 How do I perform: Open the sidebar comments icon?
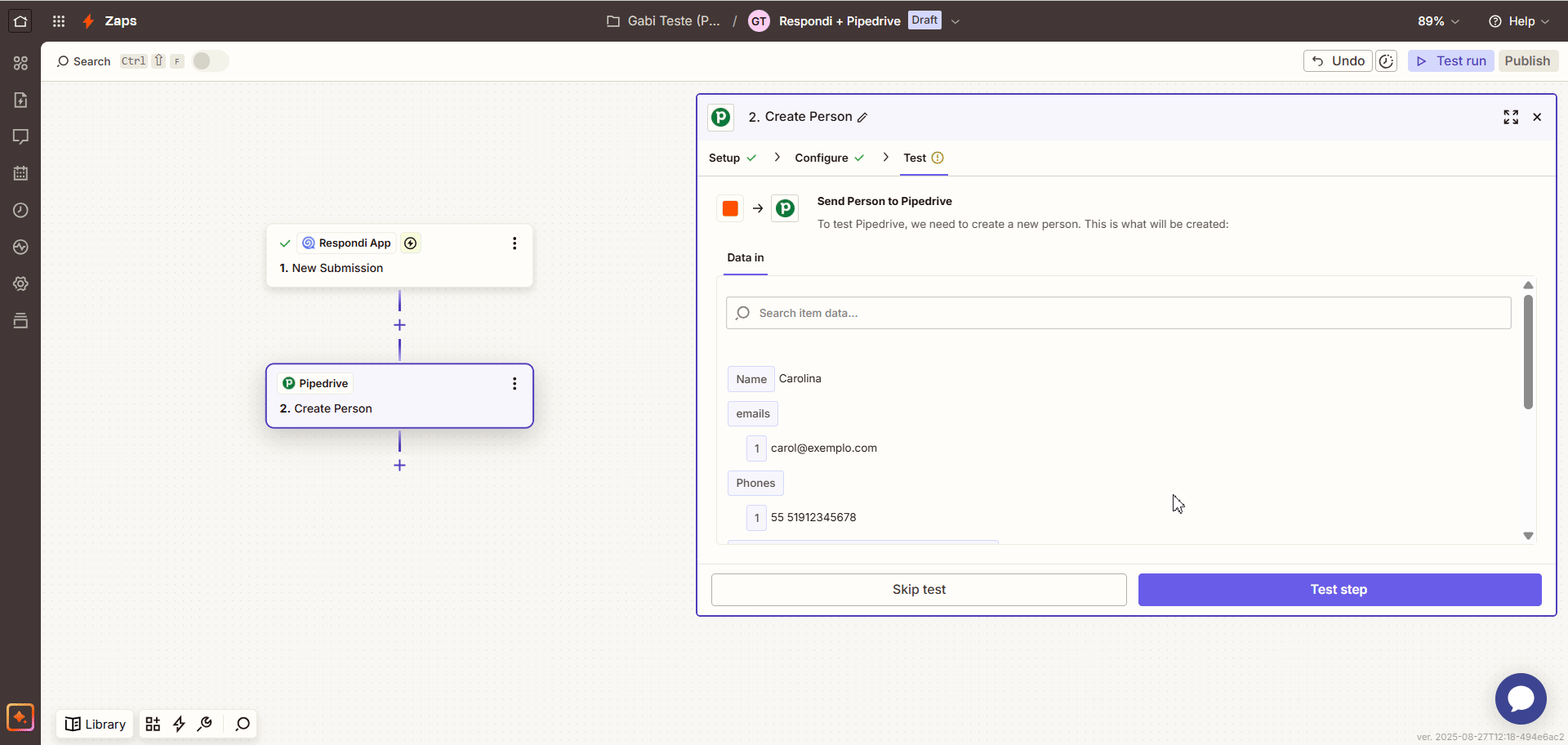click(20, 136)
